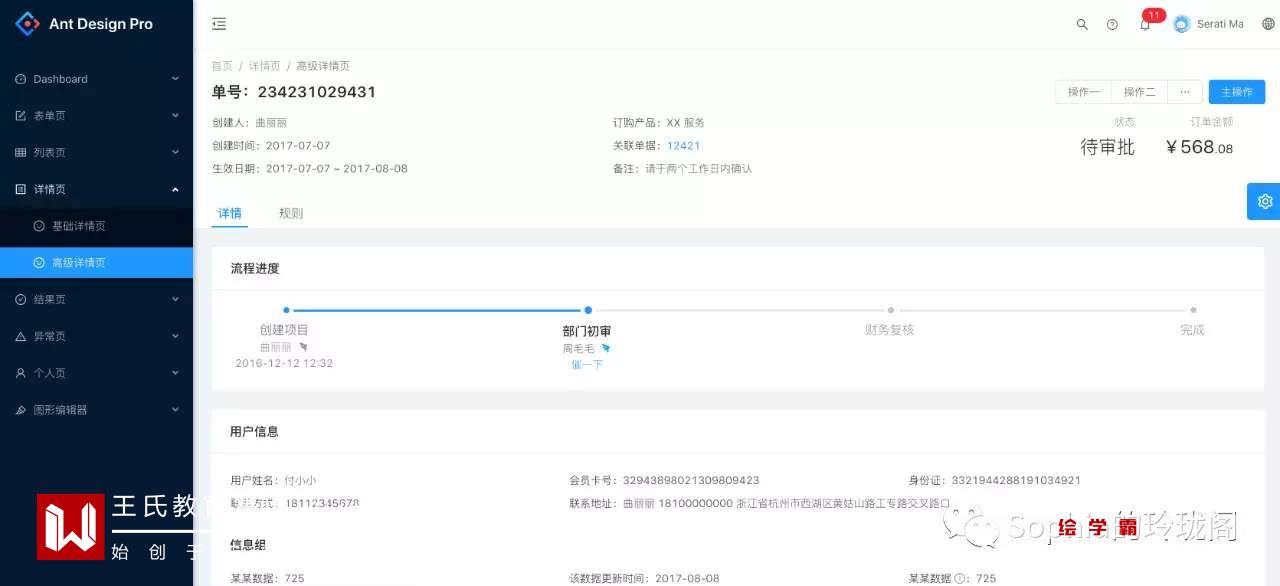Click the DingTalk icon next to 周毛毛
This screenshot has height=586, width=1280.
click(x=605, y=348)
